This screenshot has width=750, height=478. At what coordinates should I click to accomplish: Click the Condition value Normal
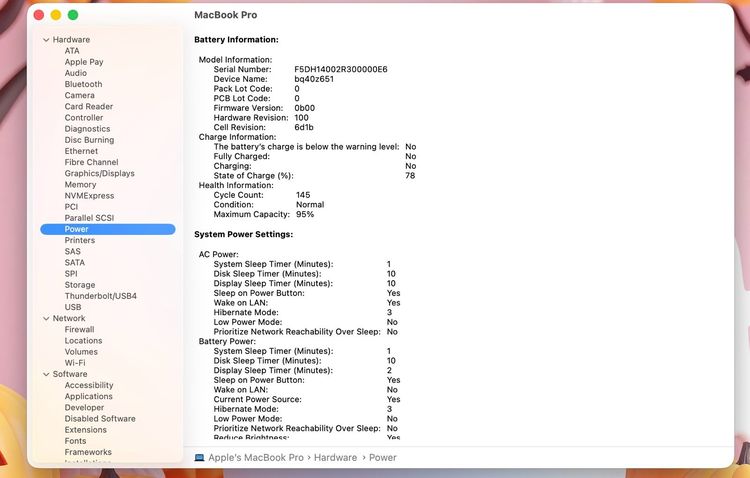[310, 205]
